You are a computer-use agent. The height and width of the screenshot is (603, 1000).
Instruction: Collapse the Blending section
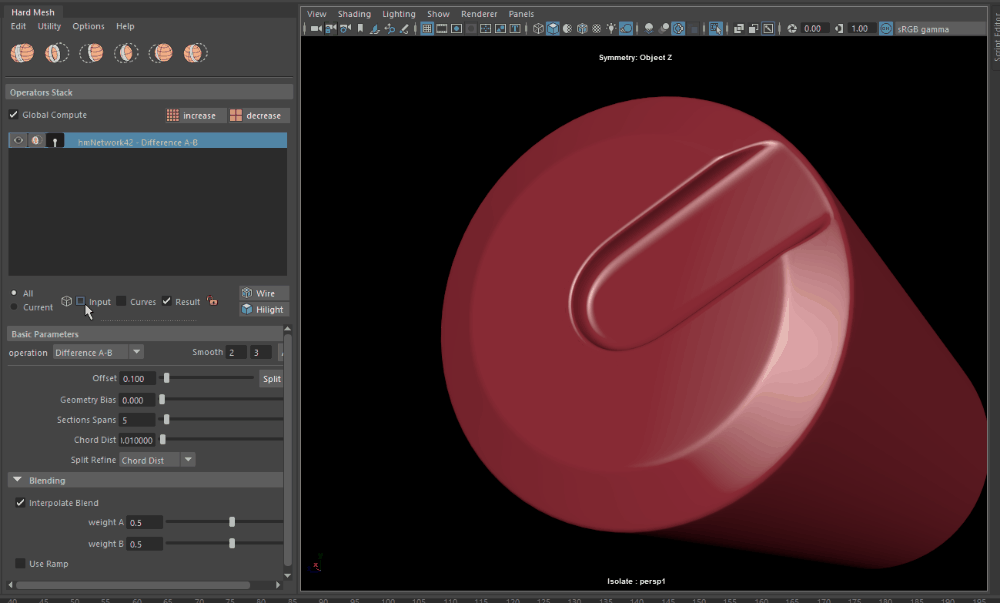[17, 480]
